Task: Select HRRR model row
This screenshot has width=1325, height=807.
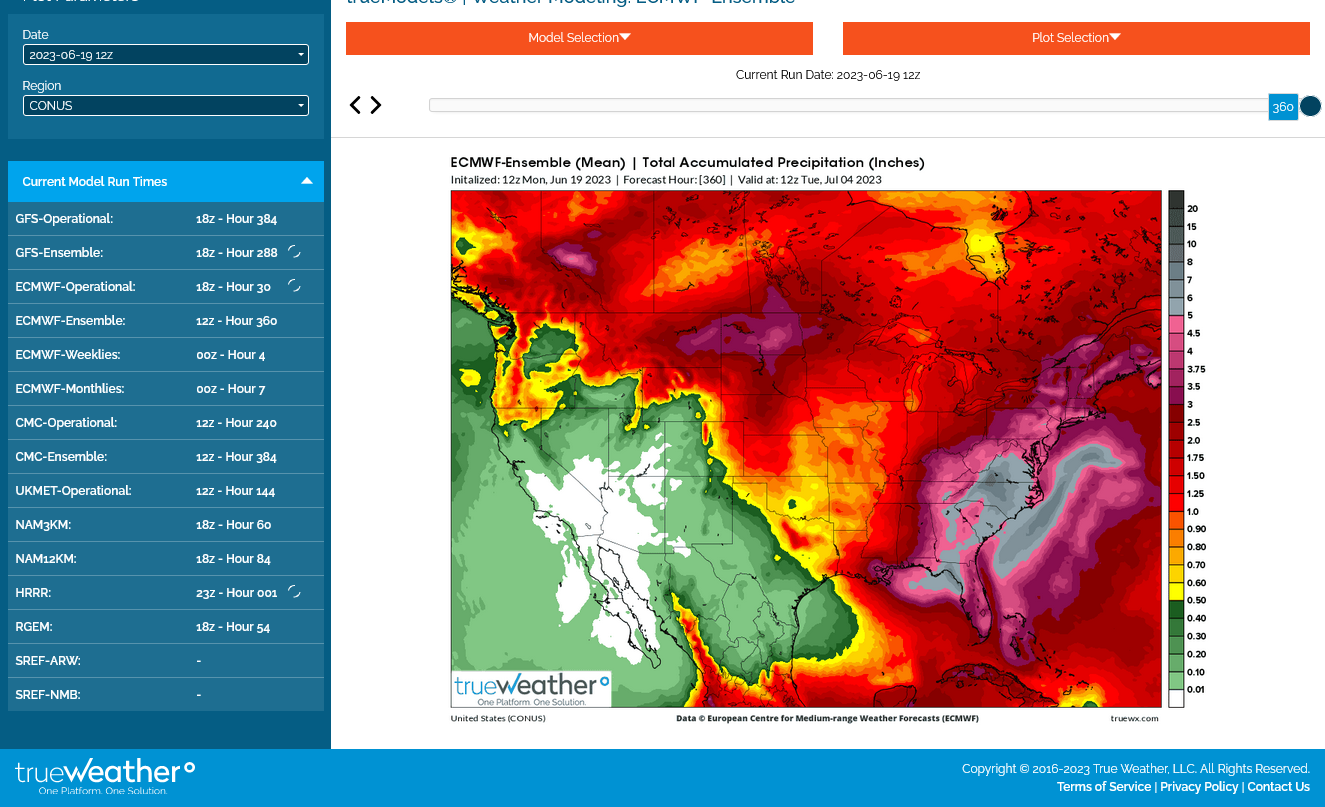Action: (x=166, y=593)
